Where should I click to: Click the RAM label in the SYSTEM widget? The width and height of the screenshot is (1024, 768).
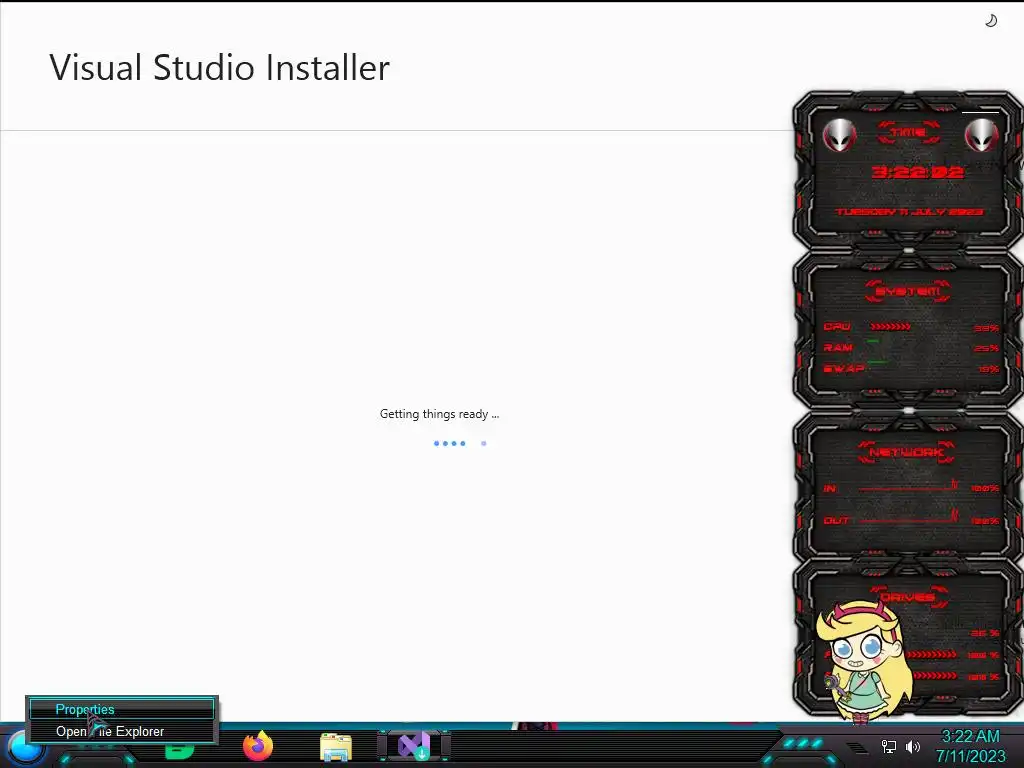pyautogui.click(x=838, y=347)
